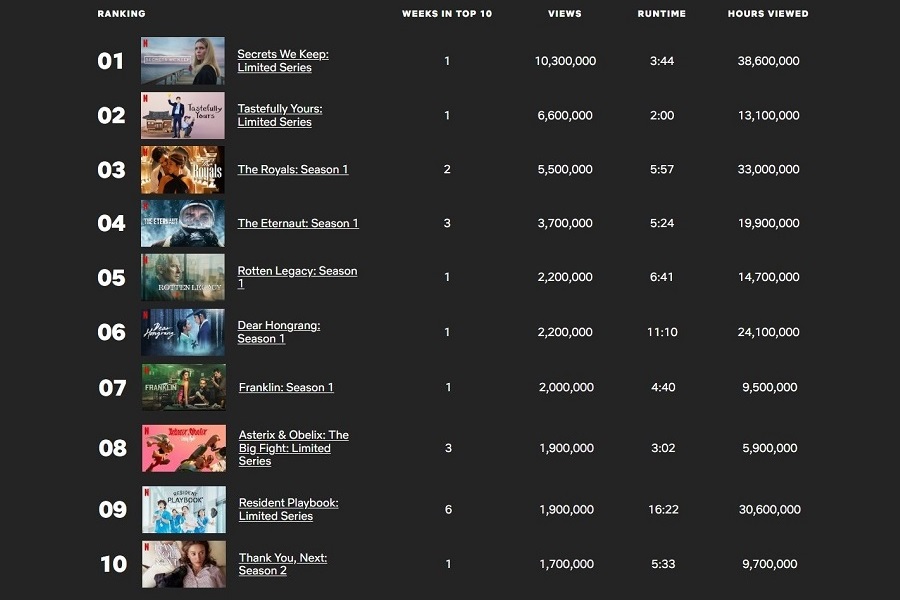Screen dimensions: 900x600
Task: Click the 30,600,000 hours viewed value
Action: [770, 509]
